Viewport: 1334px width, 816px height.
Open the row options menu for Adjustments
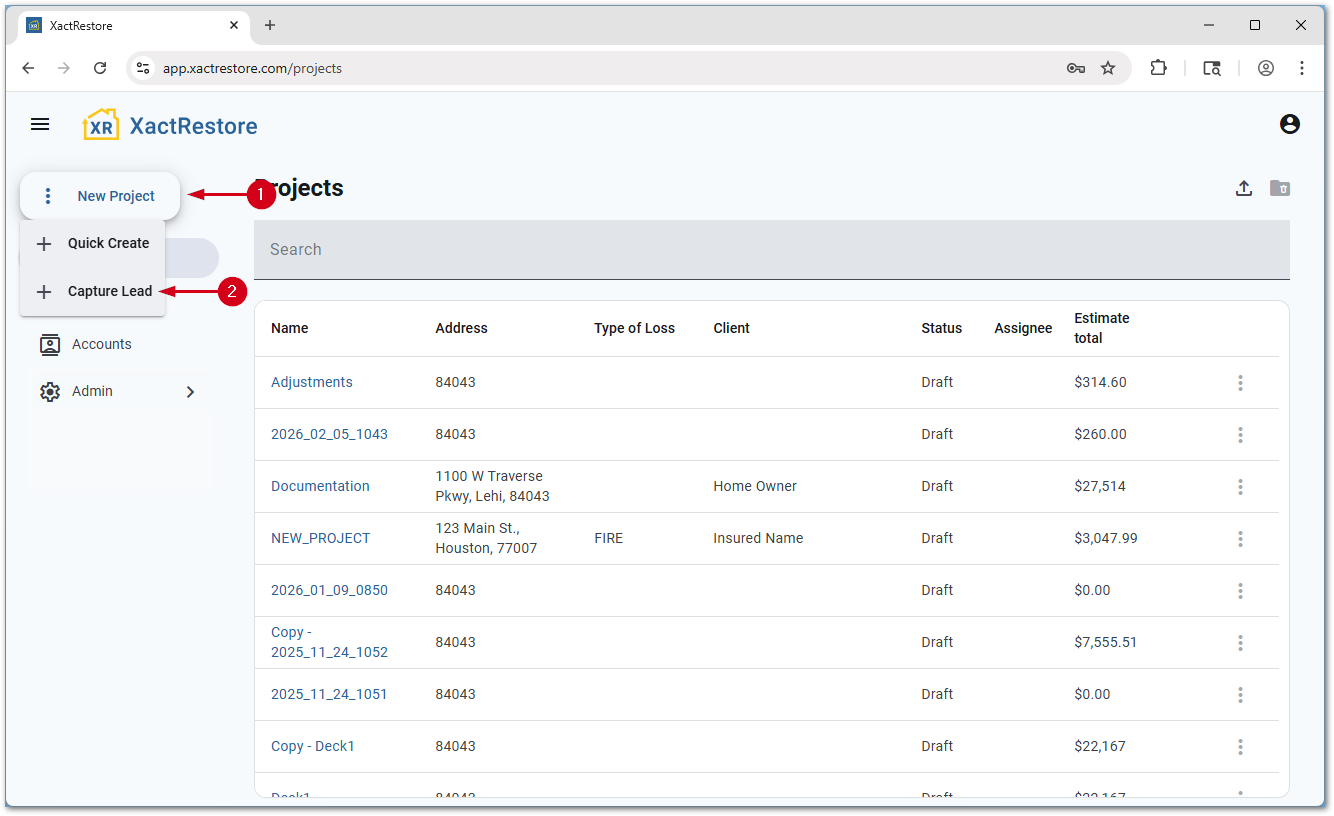(x=1240, y=382)
